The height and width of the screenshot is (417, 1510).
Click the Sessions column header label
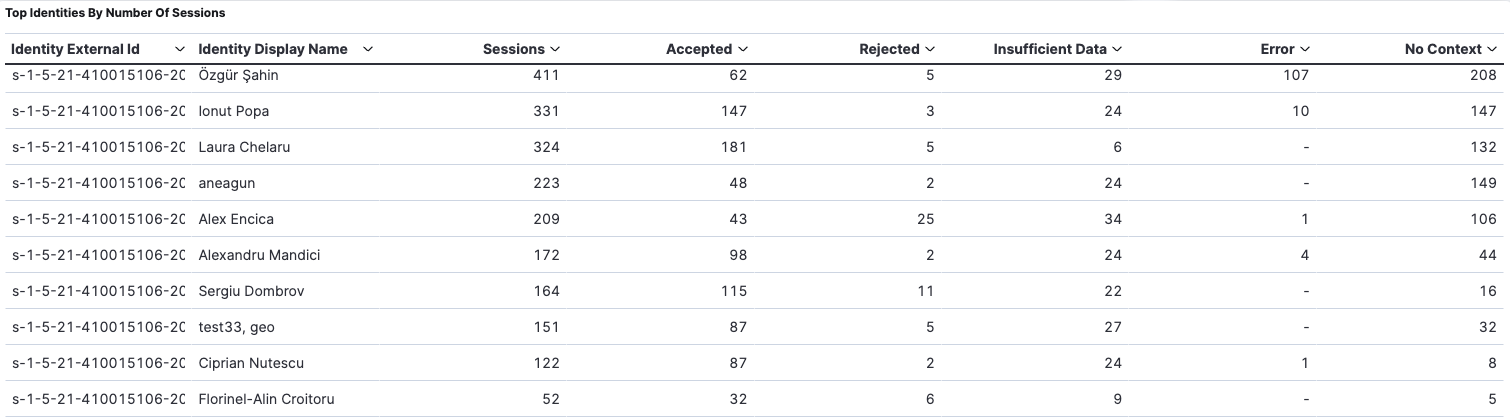coord(513,49)
